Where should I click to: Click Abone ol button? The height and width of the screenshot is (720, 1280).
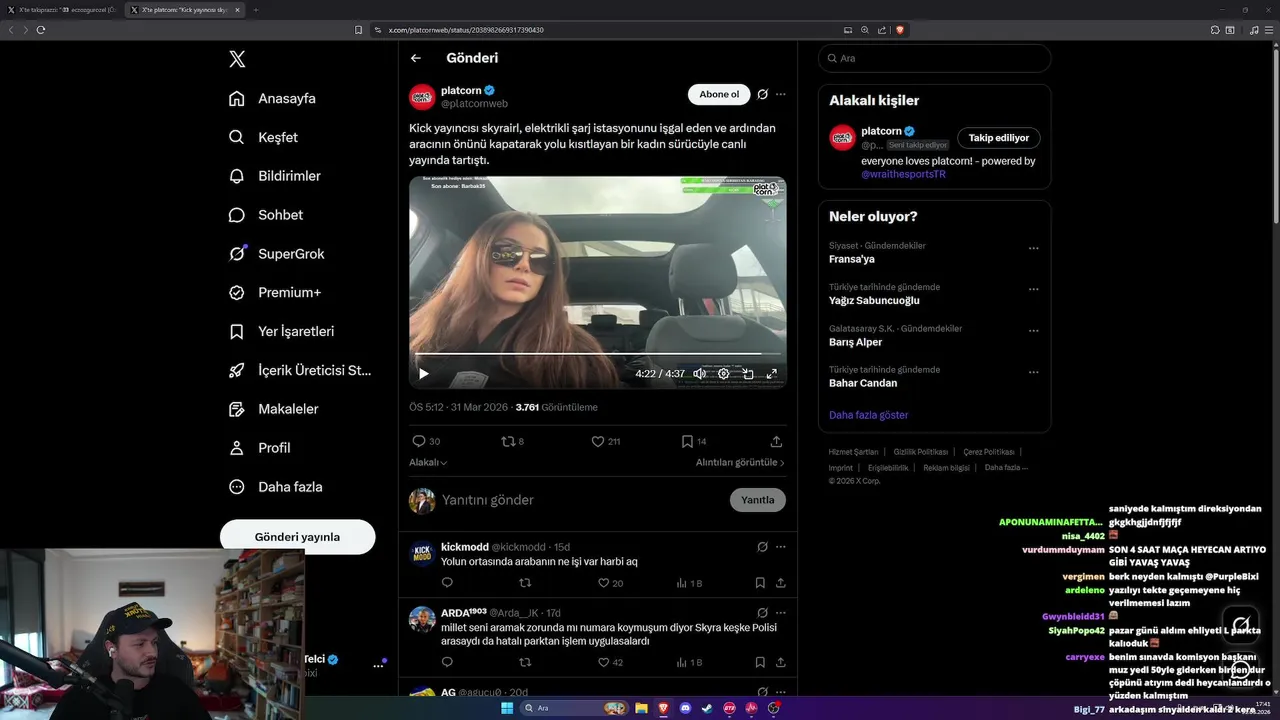coord(719,94)
